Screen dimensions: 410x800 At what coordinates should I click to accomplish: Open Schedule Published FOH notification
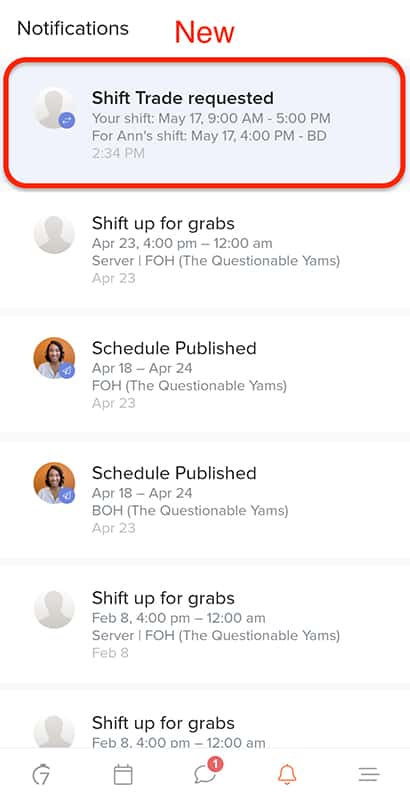click(205, 375)
